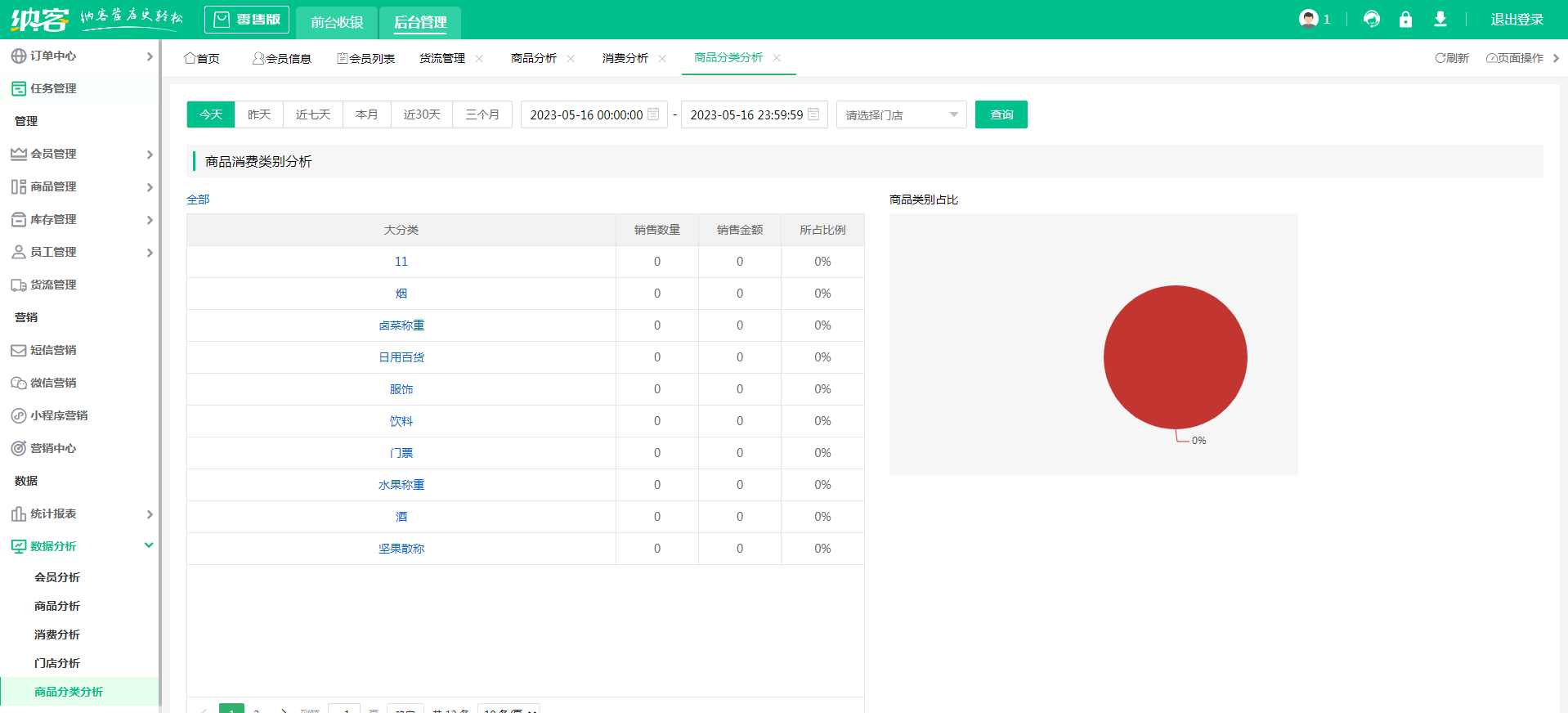This screenshot has height=713, width=1568.
Task: Select the 今天 date range option
Action: (211, 114)
